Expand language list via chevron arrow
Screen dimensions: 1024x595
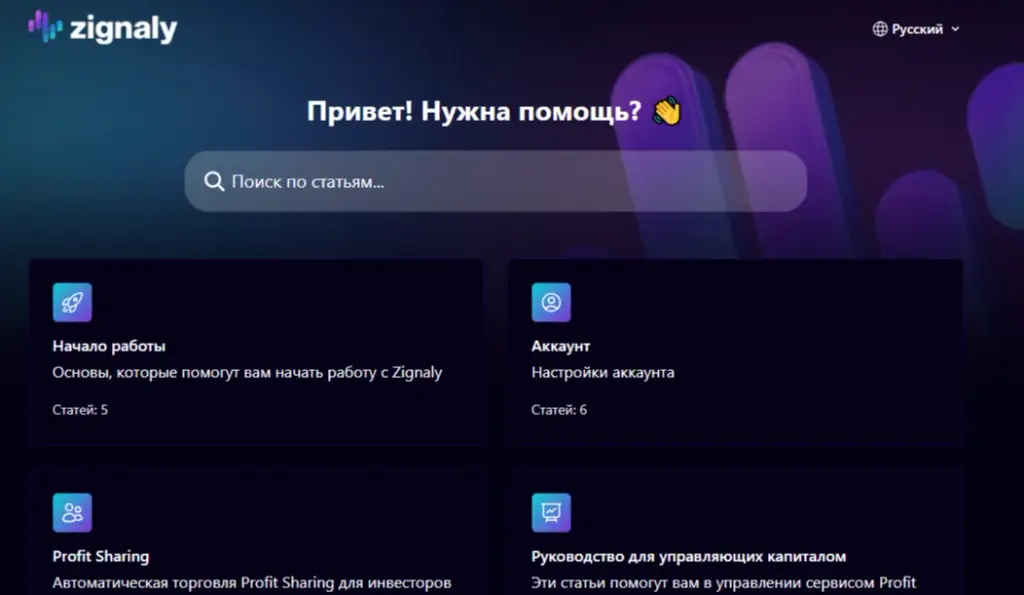point(955,29)
